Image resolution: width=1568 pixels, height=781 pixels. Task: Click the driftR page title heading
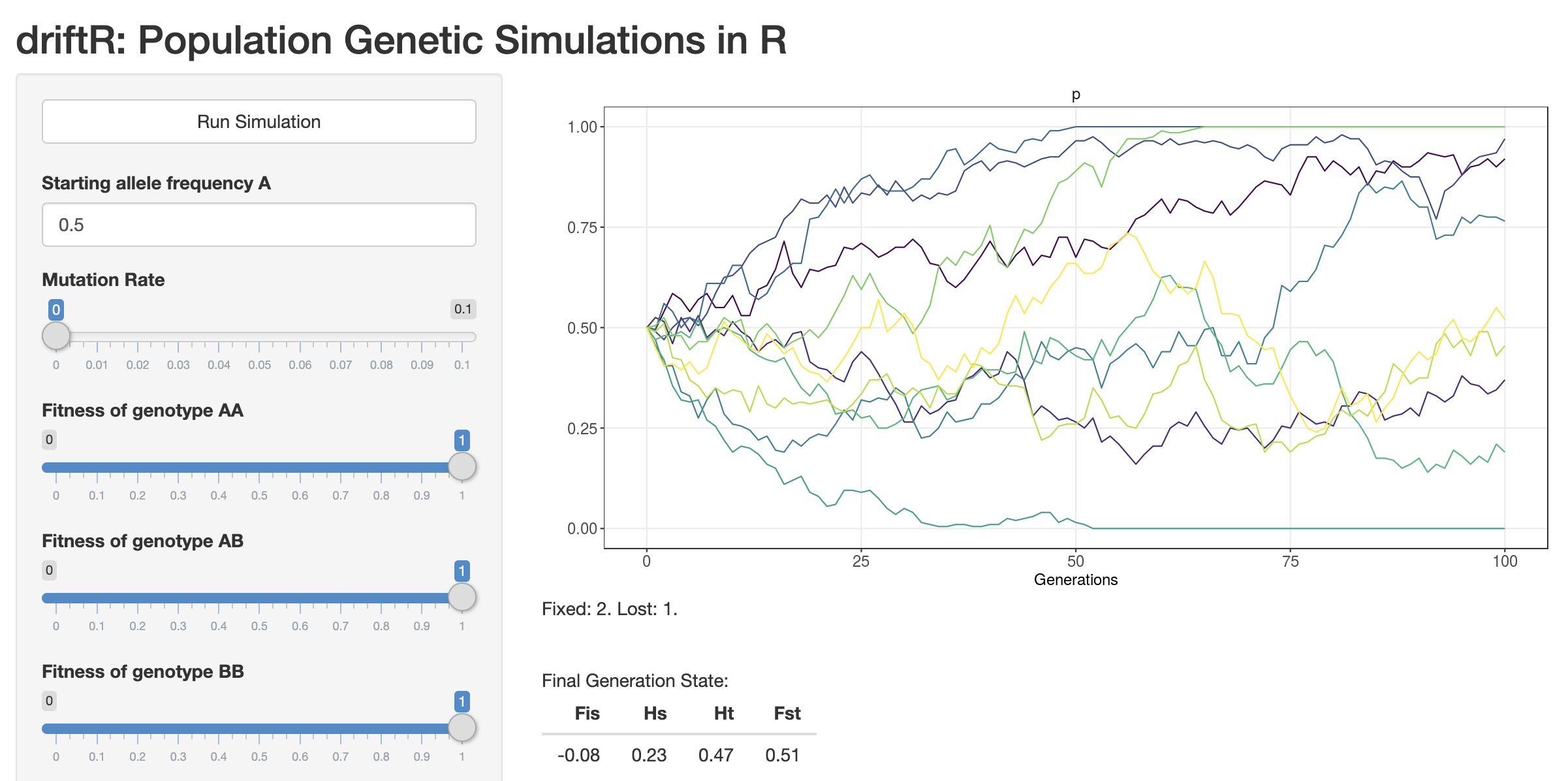[401, 40]
